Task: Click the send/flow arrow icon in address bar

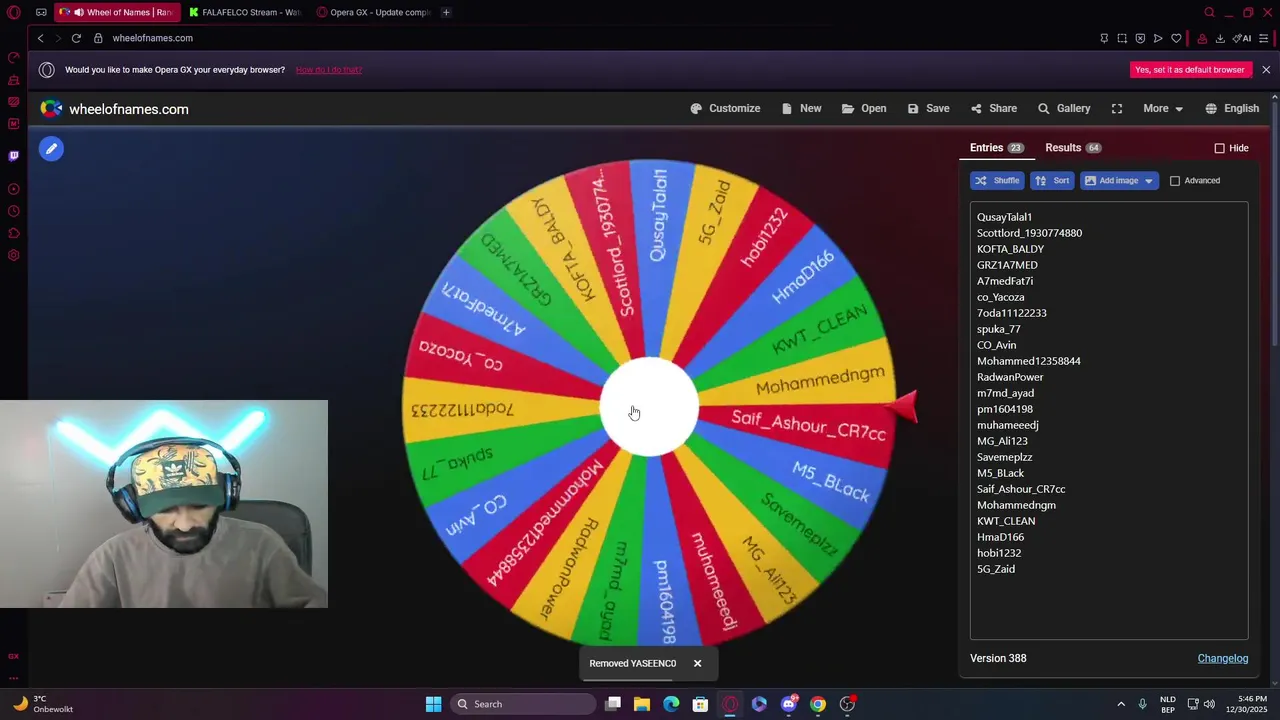Action: coord(1158,38)
